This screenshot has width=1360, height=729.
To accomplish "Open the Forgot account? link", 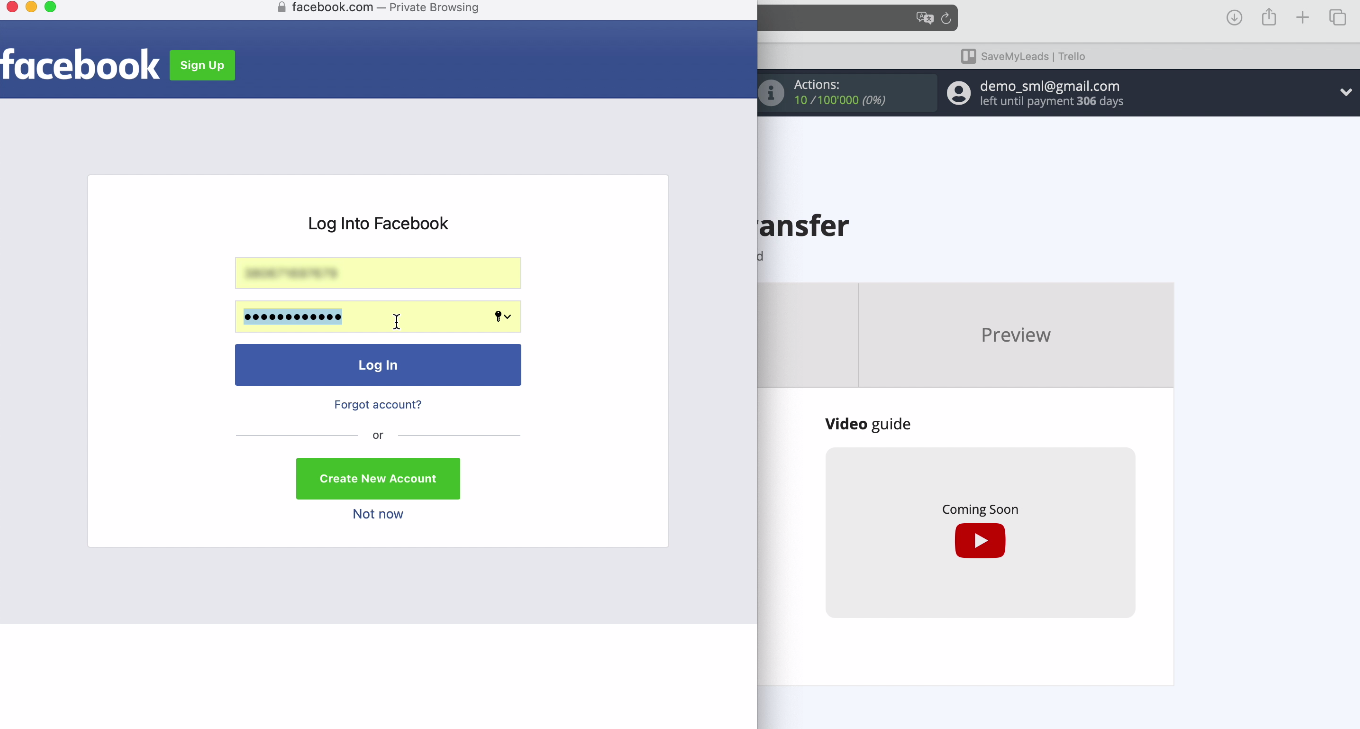I will coord(378,405).
